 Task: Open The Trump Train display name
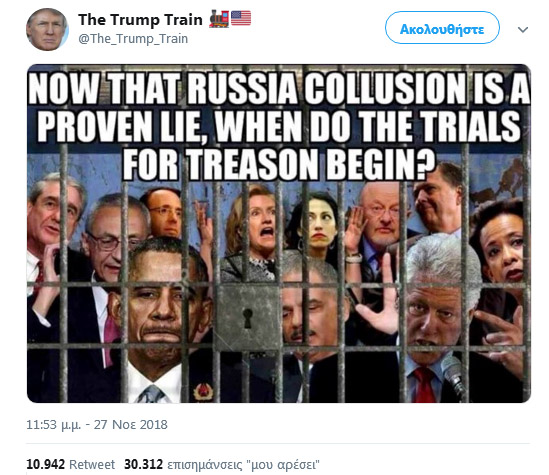(140, 20)
